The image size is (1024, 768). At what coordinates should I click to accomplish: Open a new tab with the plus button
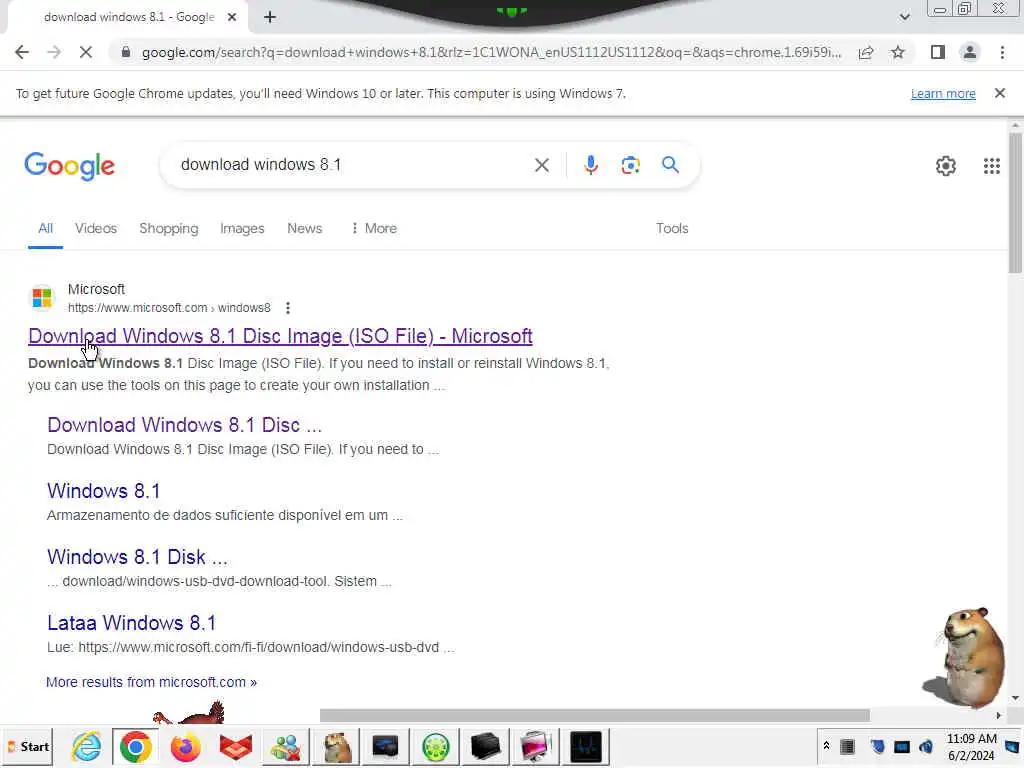(270, 17)
